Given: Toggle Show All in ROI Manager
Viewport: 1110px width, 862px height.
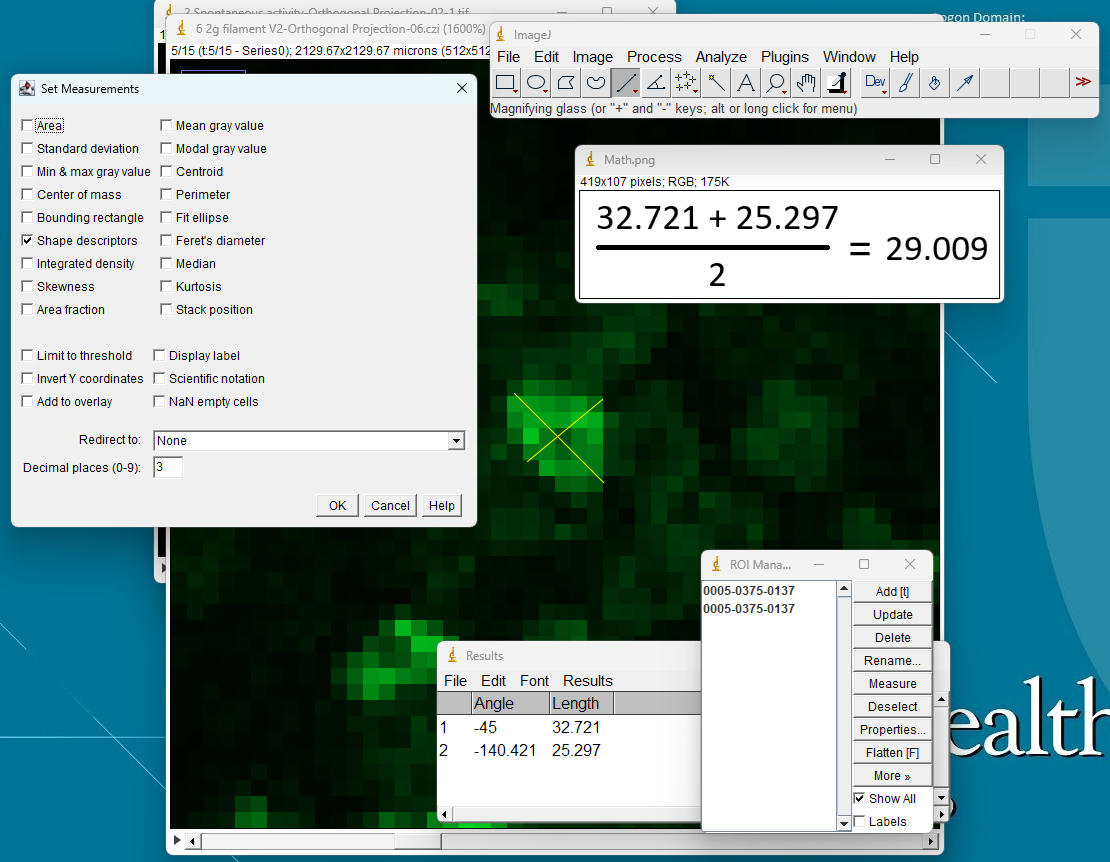Looking at the screenshot, I should pos(859,799).
